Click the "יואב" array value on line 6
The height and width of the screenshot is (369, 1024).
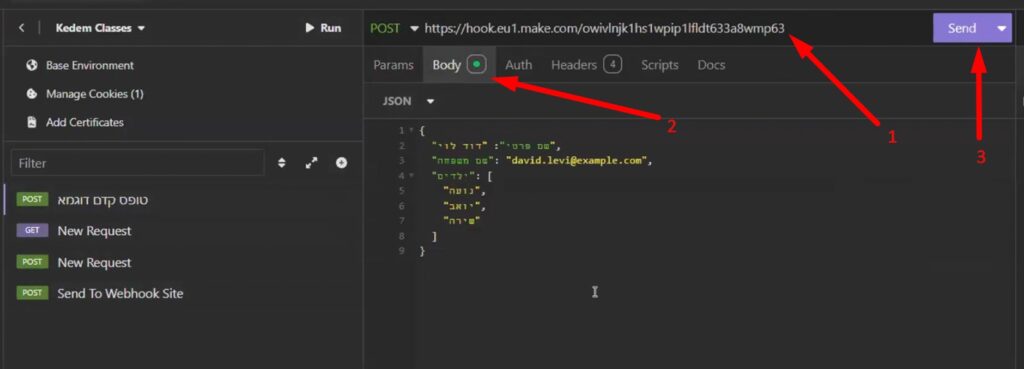click(463, 206)
